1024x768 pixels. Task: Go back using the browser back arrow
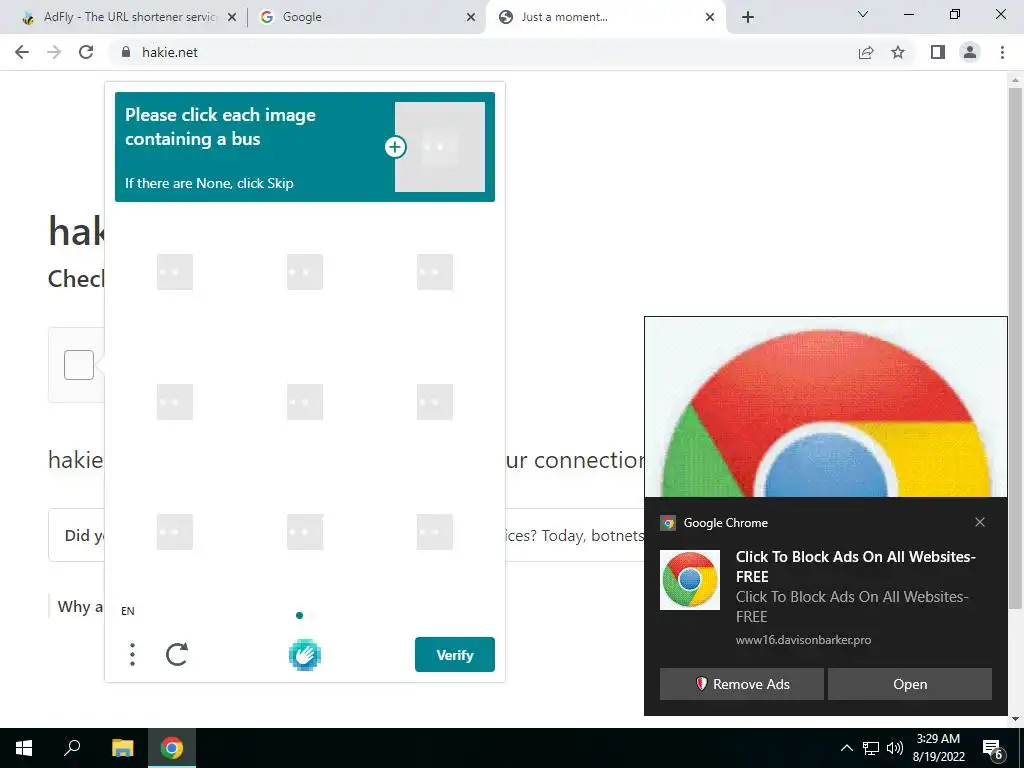pos(22,52)
